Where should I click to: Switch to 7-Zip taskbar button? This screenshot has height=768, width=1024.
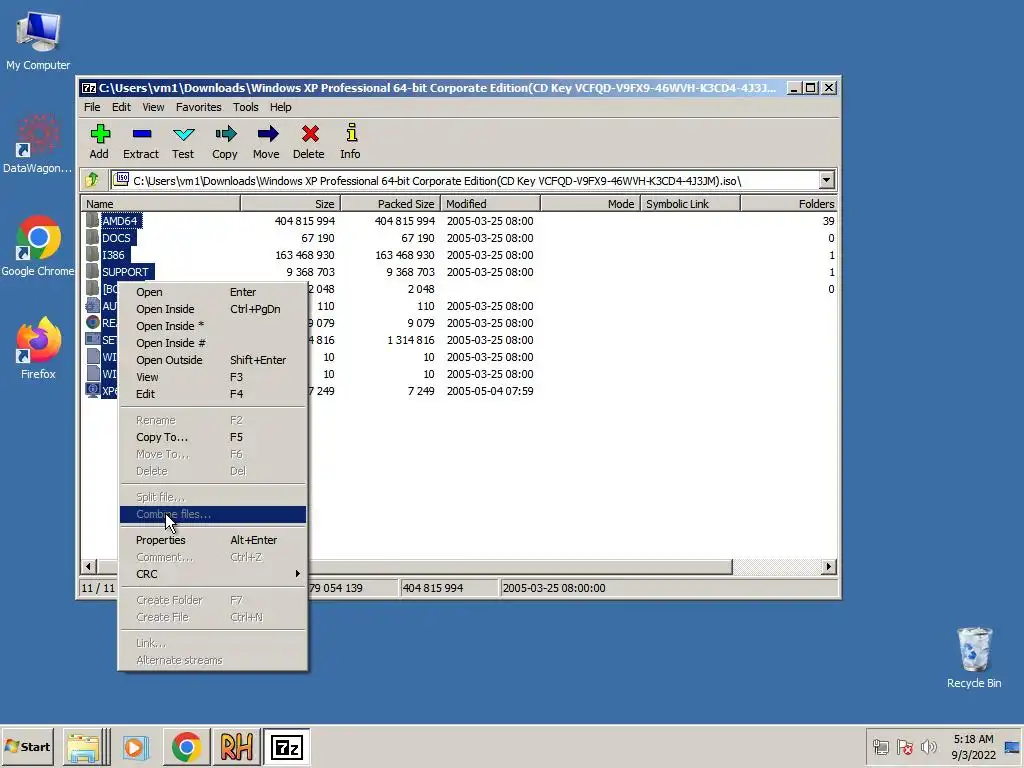(287, 747)
